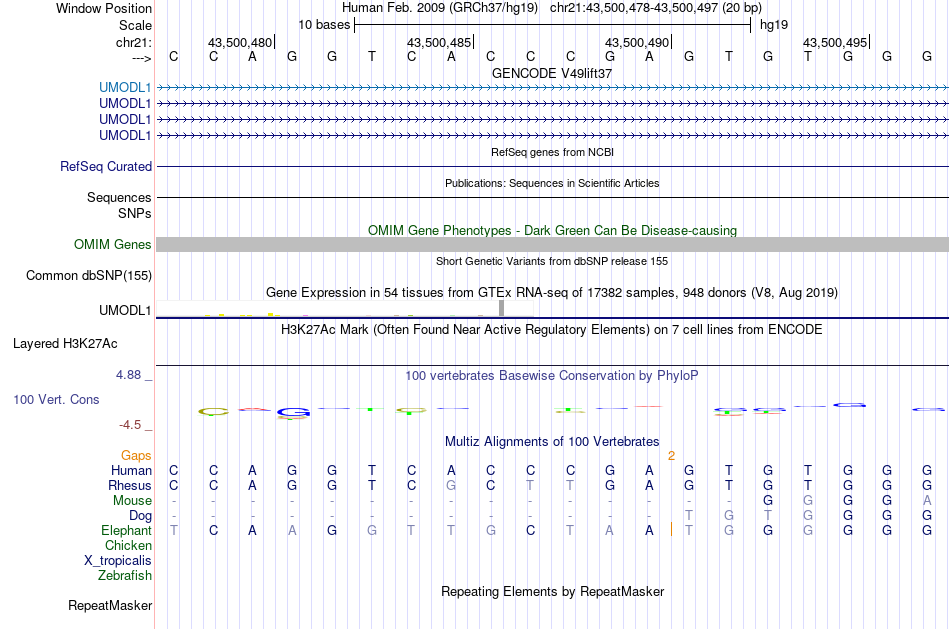This screenshot has height=629, width=950.
Task: Select the X_tropicalis alignment row label
Action: coord(118,561)
